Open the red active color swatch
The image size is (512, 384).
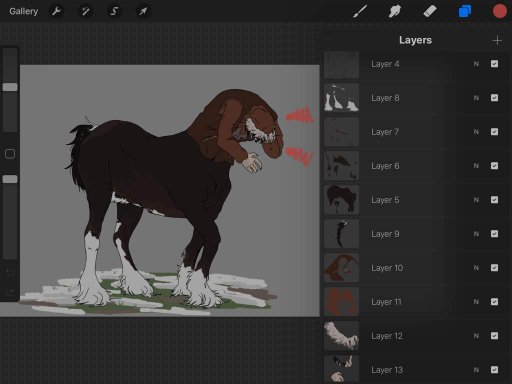click(x=499, y=11)
